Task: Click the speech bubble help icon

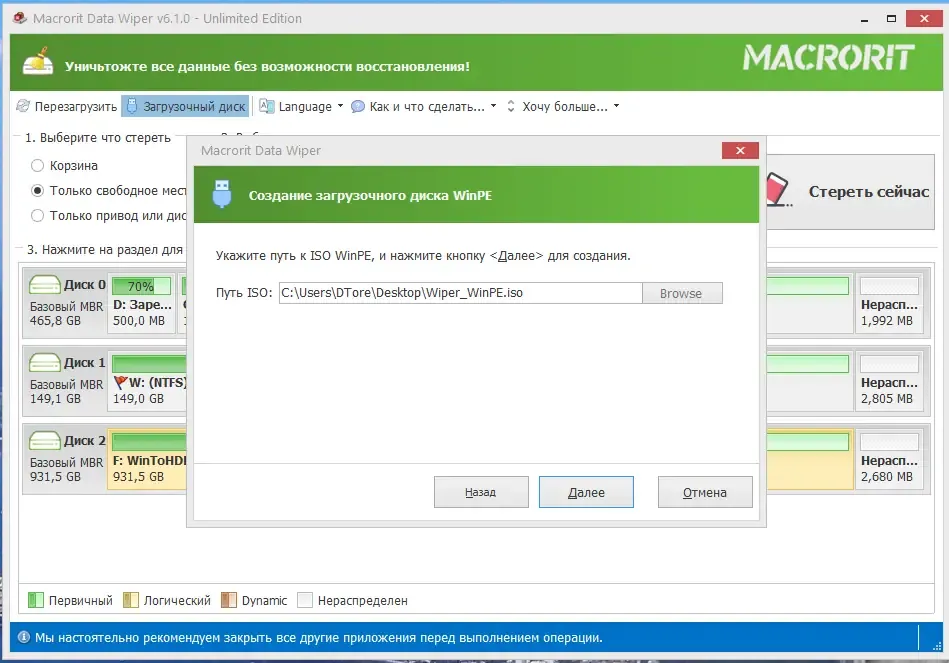Action: coord(358,107)
